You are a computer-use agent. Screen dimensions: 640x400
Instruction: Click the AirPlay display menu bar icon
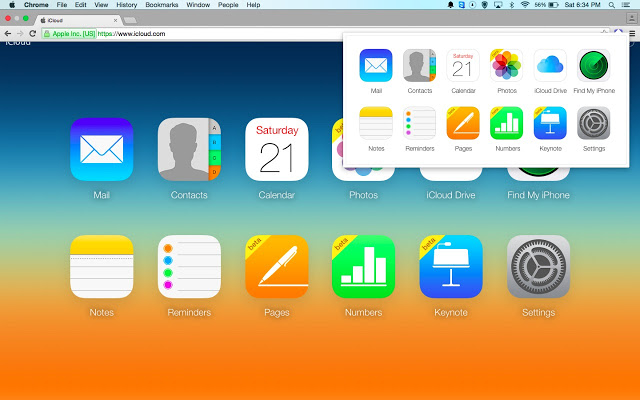tap(498, 5)
